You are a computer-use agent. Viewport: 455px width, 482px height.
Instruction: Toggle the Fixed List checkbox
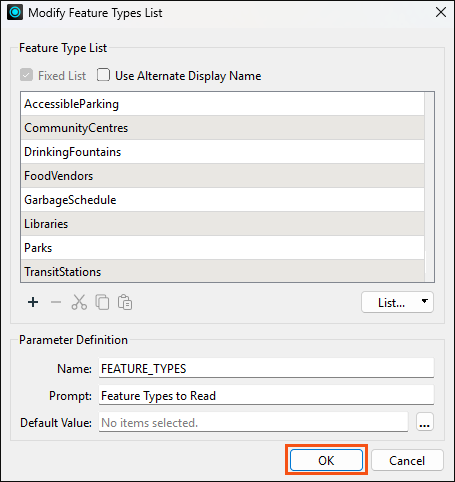click(x=26, y=75)
